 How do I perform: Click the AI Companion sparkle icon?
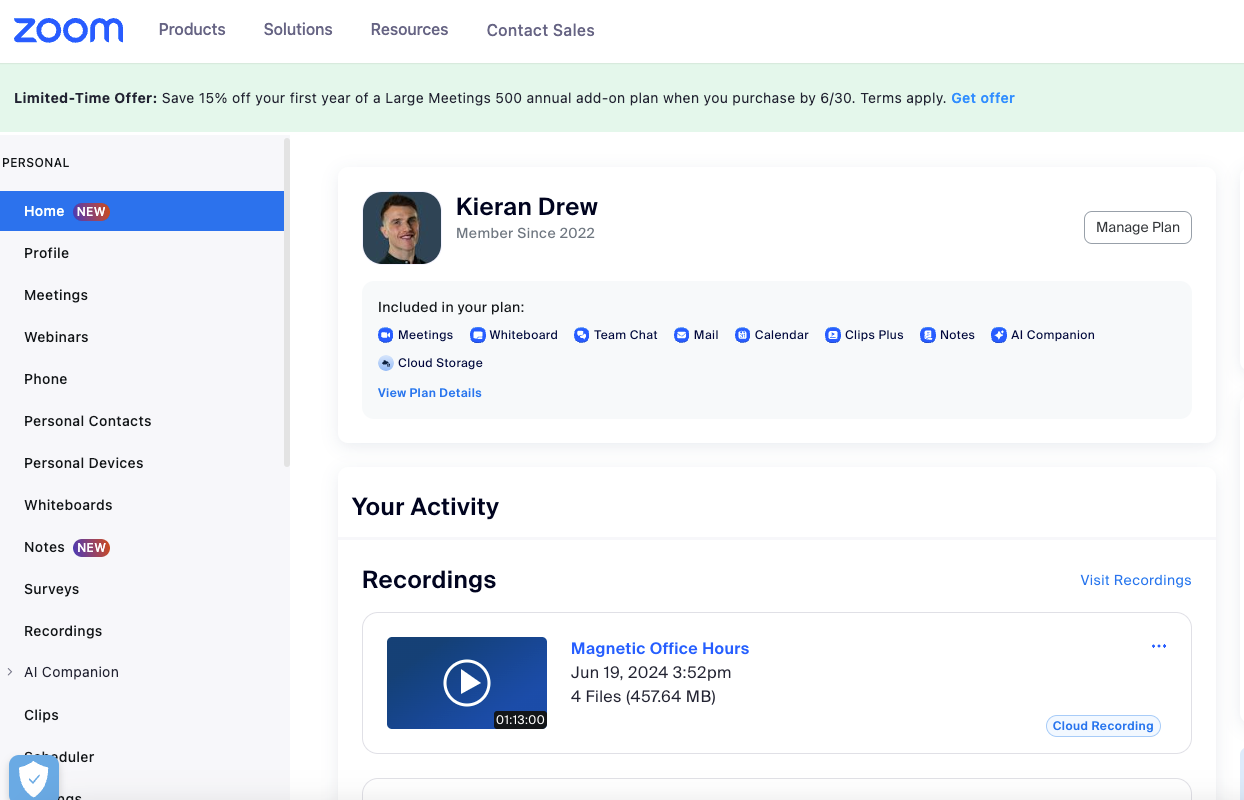(x=998, y=335)
